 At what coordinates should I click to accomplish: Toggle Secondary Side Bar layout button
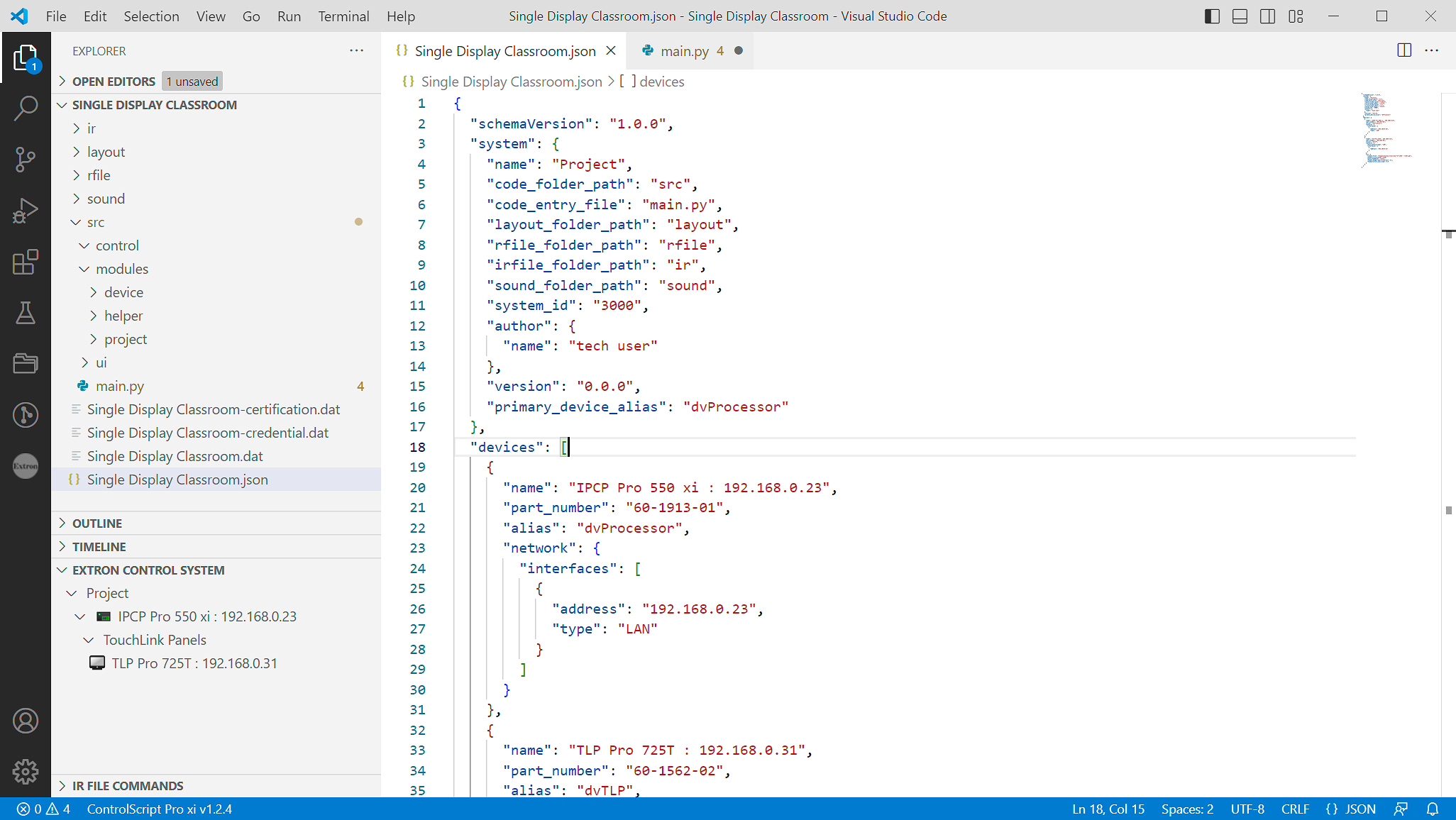coord(1268,16)
